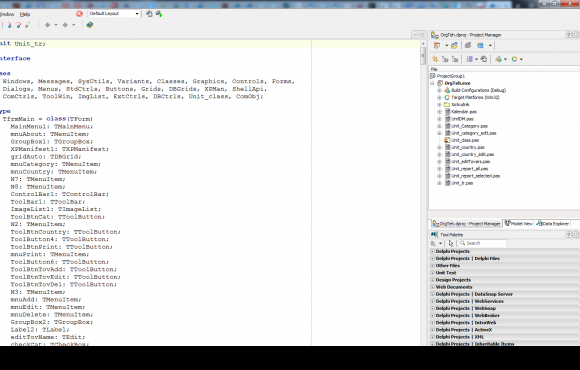Click the Browse Forward arrow icon

pyautogui.click(x=65, y=25)
